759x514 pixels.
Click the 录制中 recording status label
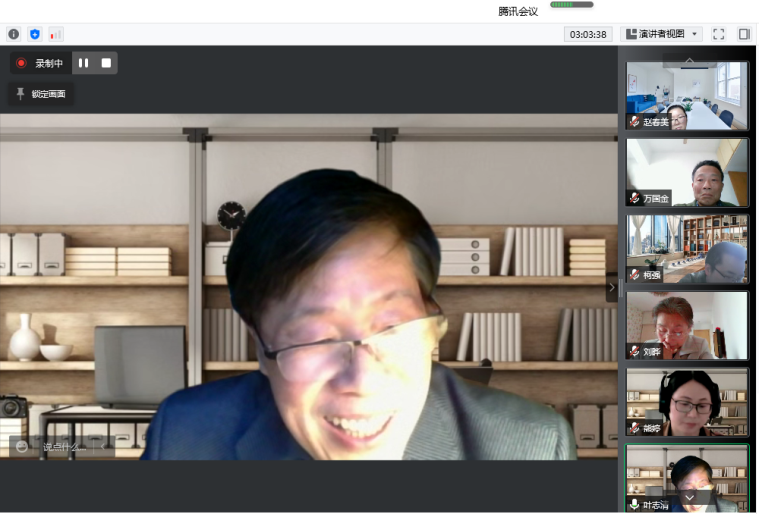click(49, 63)
